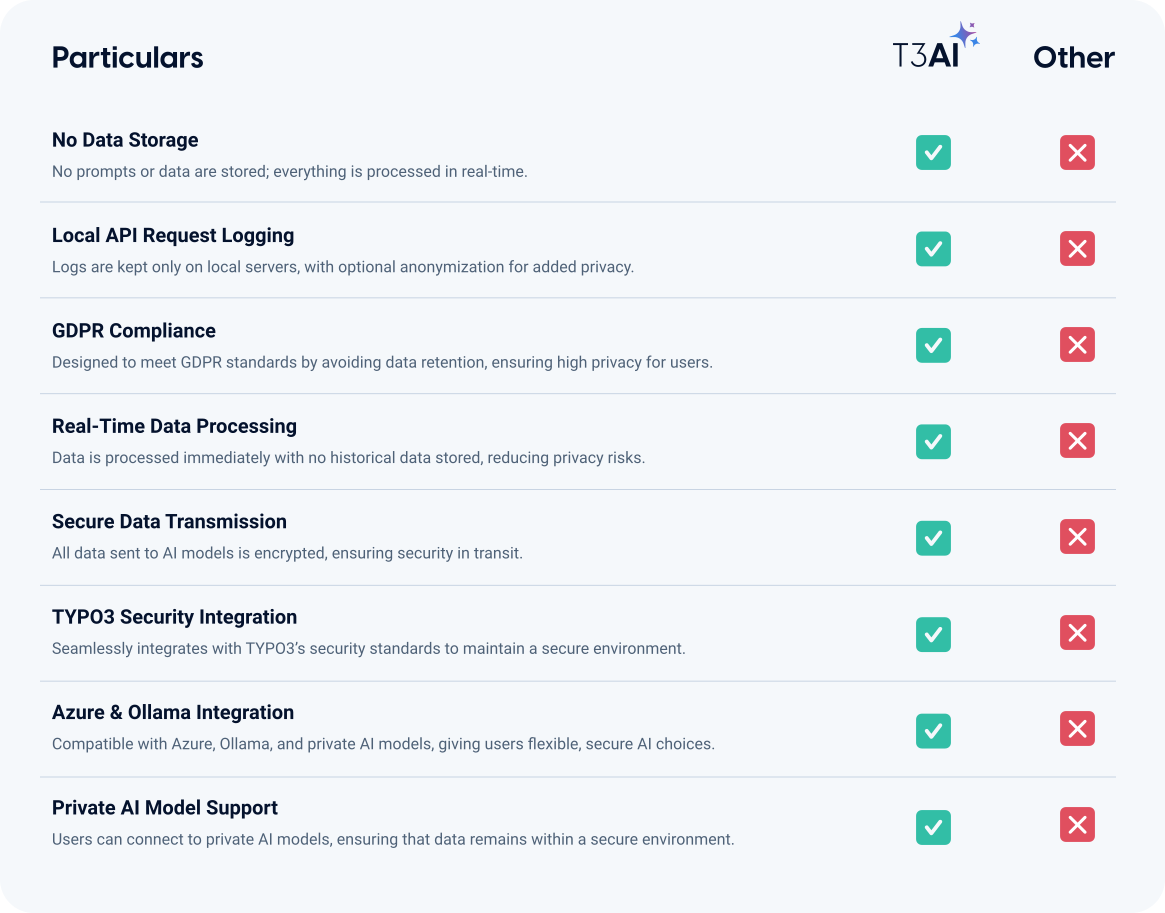Click green checkmark for Local API Request Logging
This screenshot has width=1165, height=913.
(933, 249)
